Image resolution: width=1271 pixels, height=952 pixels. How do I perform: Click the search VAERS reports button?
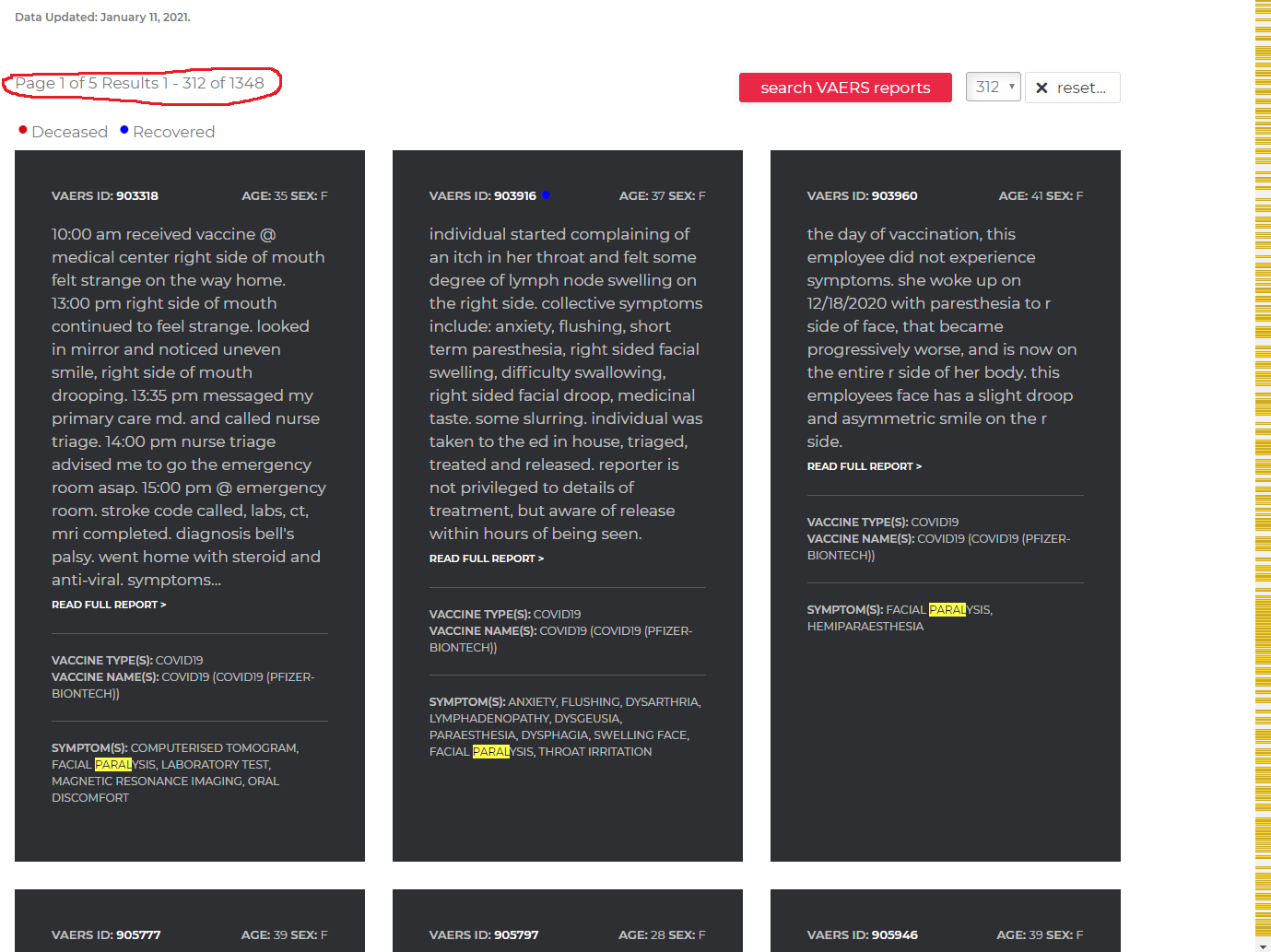pyautogui.click(x=845, y=88)
